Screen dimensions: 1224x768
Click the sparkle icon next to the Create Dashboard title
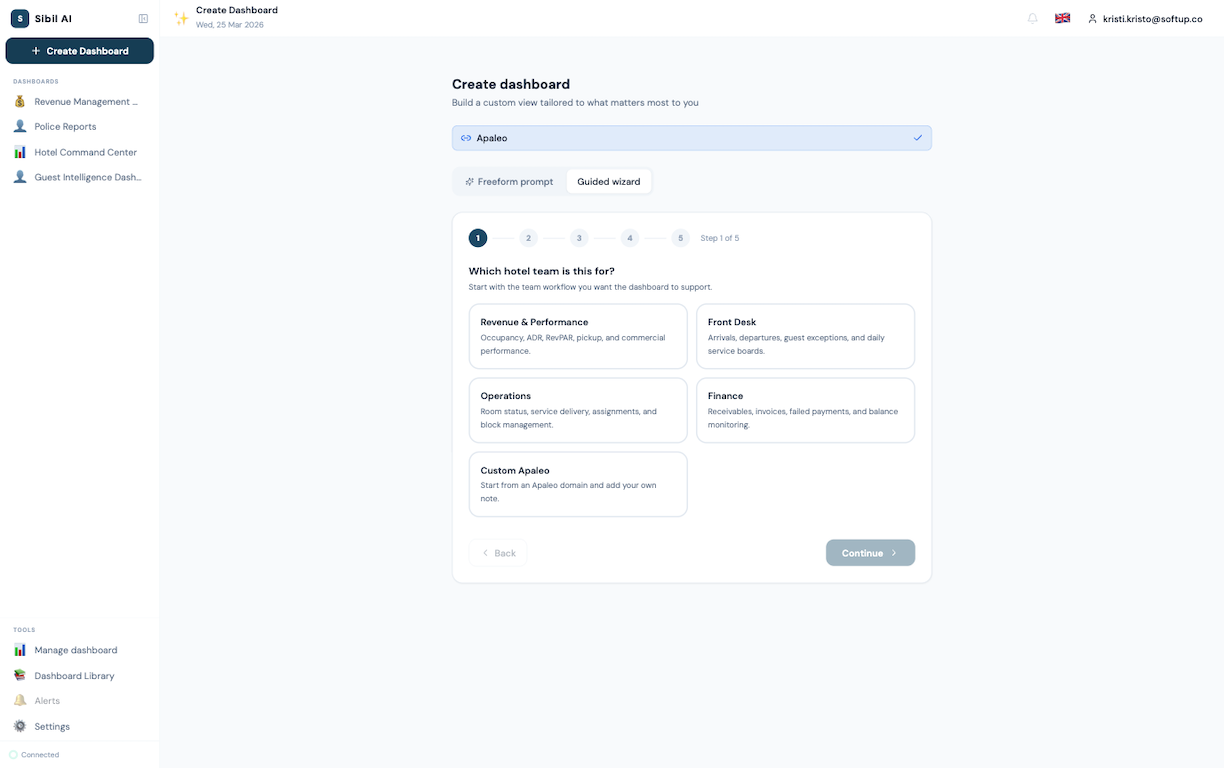point(181,18)
